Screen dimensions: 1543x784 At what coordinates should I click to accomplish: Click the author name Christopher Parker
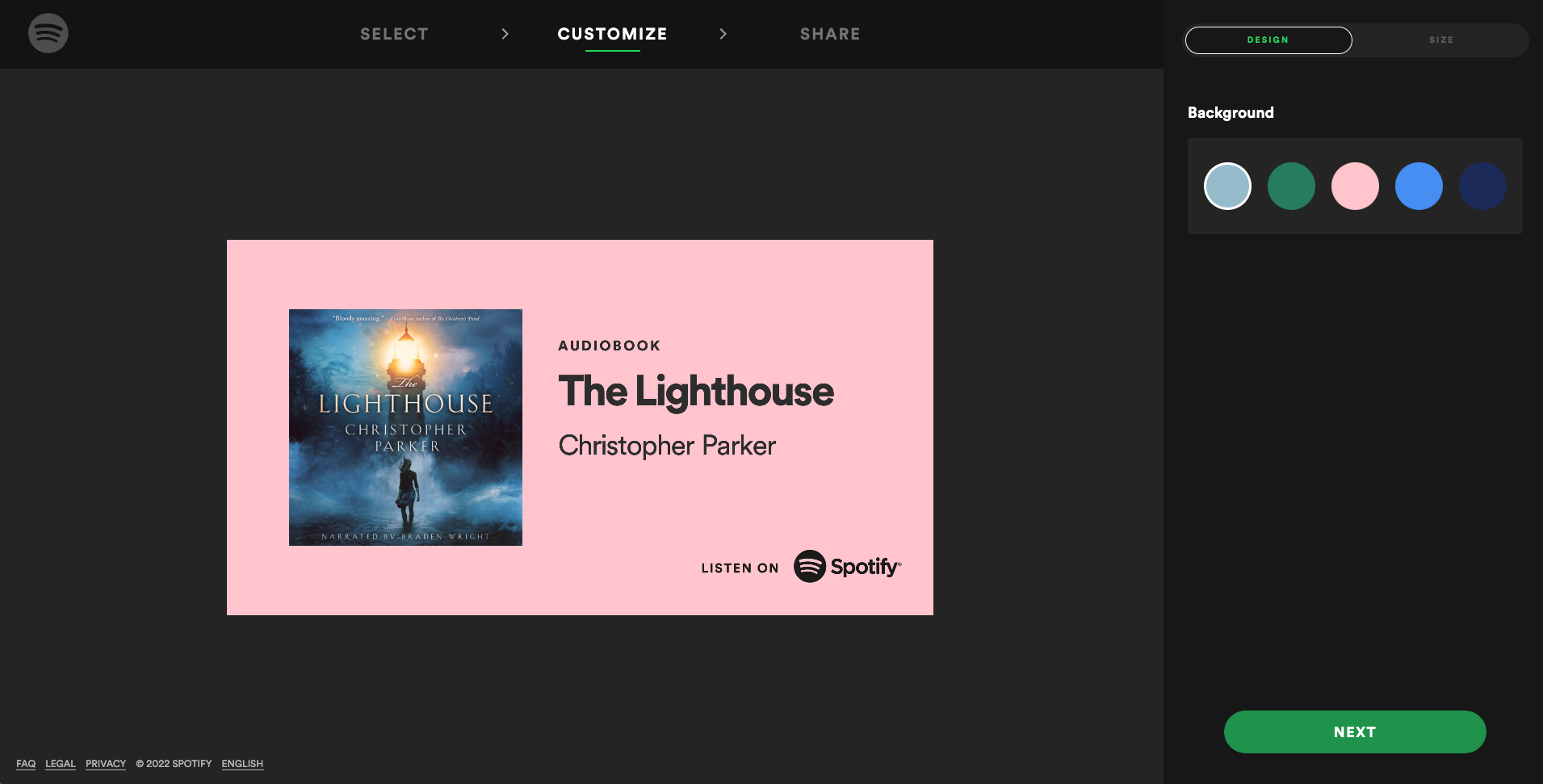click(667, 446)
